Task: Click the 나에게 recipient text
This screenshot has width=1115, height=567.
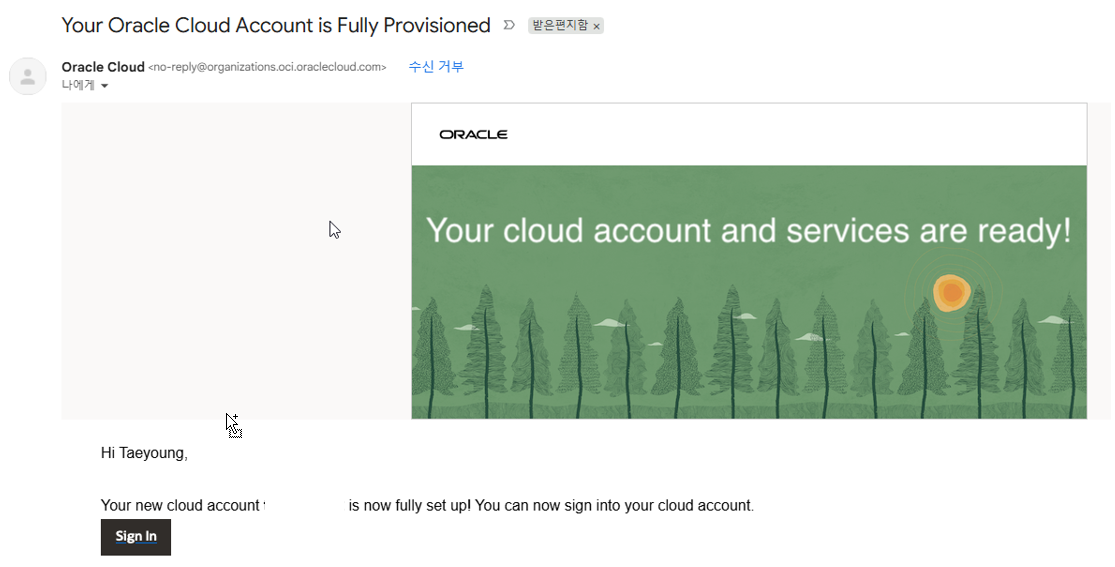Action: point(78,85)
